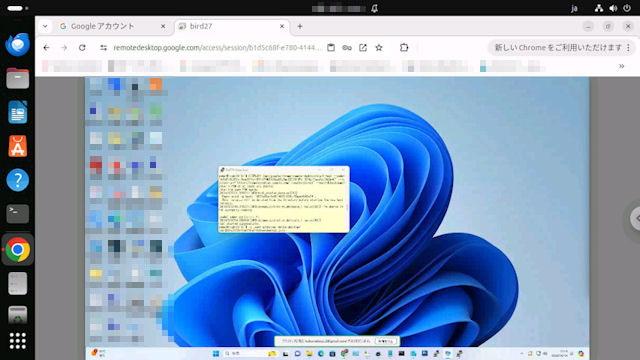Show all applications grid
The width and height of the screenshot is (640, 360).
pos(18,341)
